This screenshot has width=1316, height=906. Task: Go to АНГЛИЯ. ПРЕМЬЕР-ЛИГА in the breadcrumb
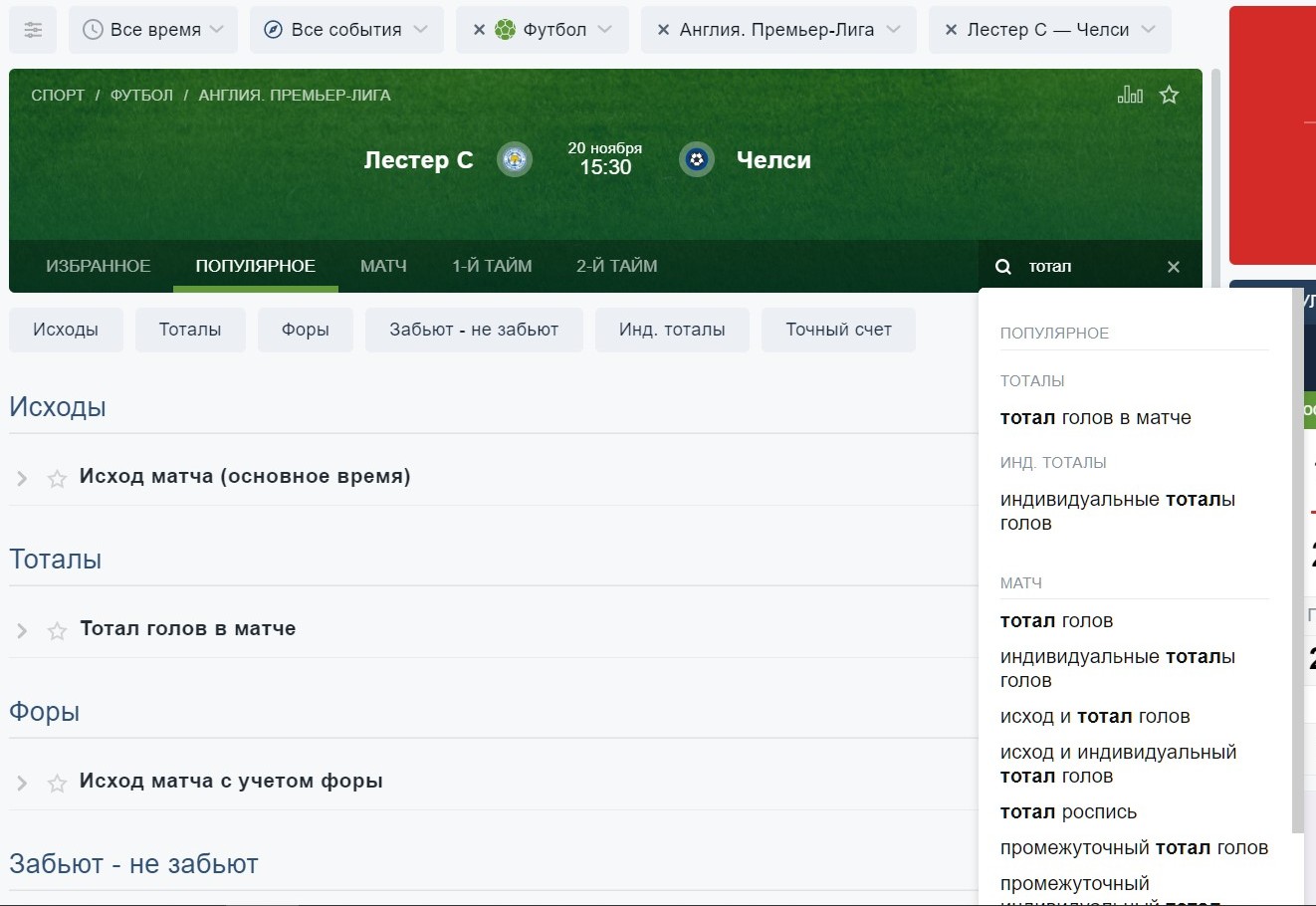[295, 96]
